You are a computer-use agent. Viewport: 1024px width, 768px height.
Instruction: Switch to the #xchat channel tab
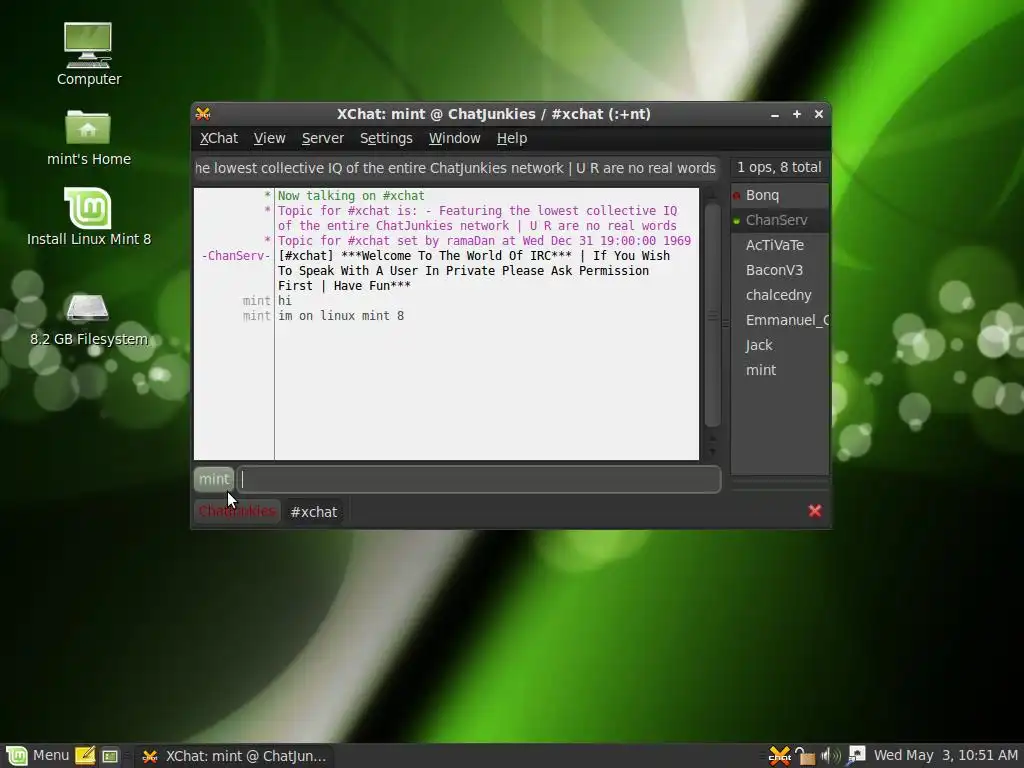point(314,511)
